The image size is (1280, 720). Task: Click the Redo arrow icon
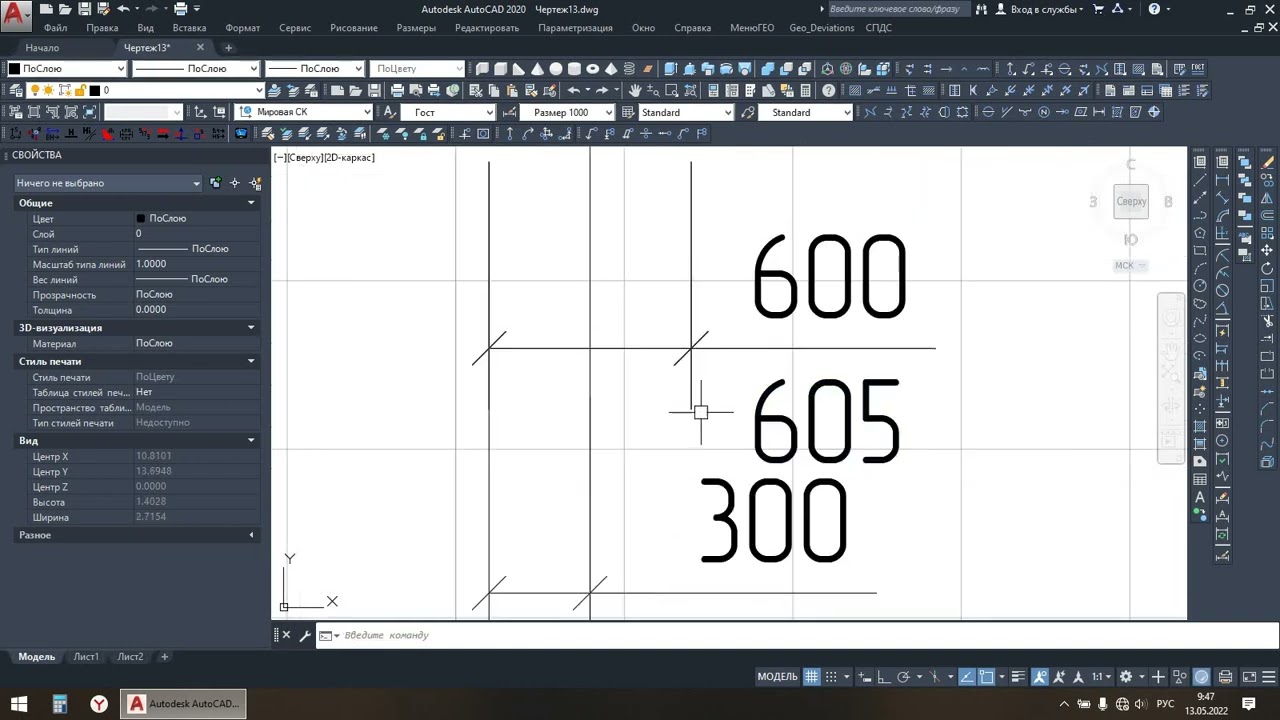click(x=602, y=90)
